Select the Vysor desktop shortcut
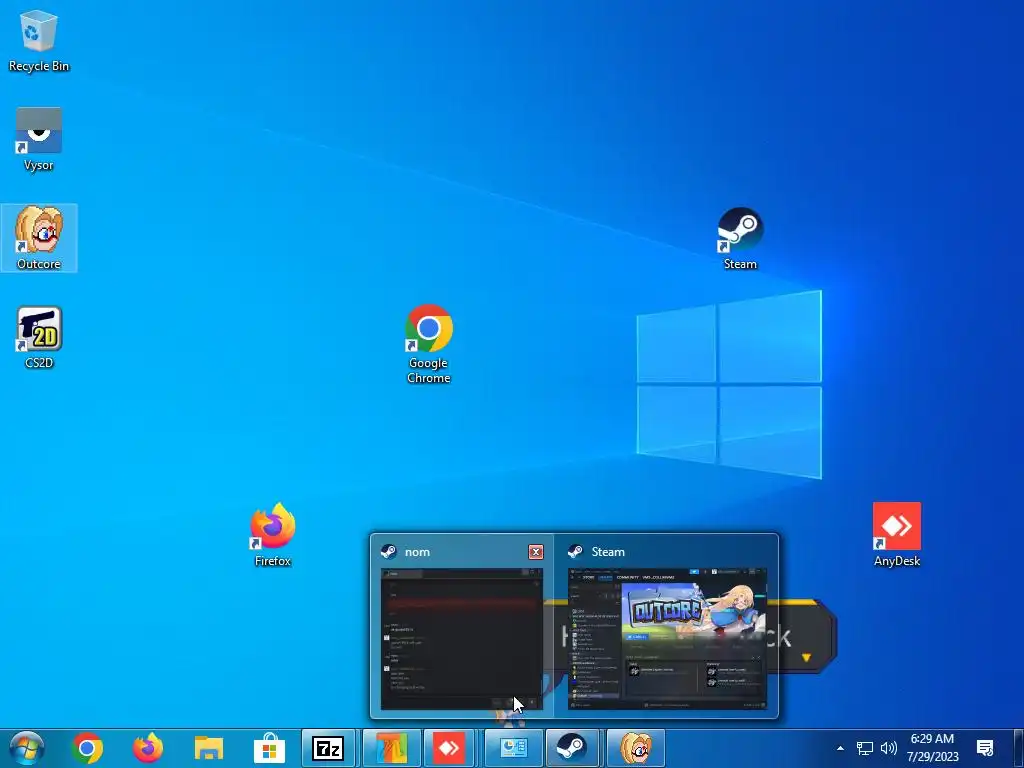The height and width of the screenshot is (768, 1024). click(x=39, y=139)
